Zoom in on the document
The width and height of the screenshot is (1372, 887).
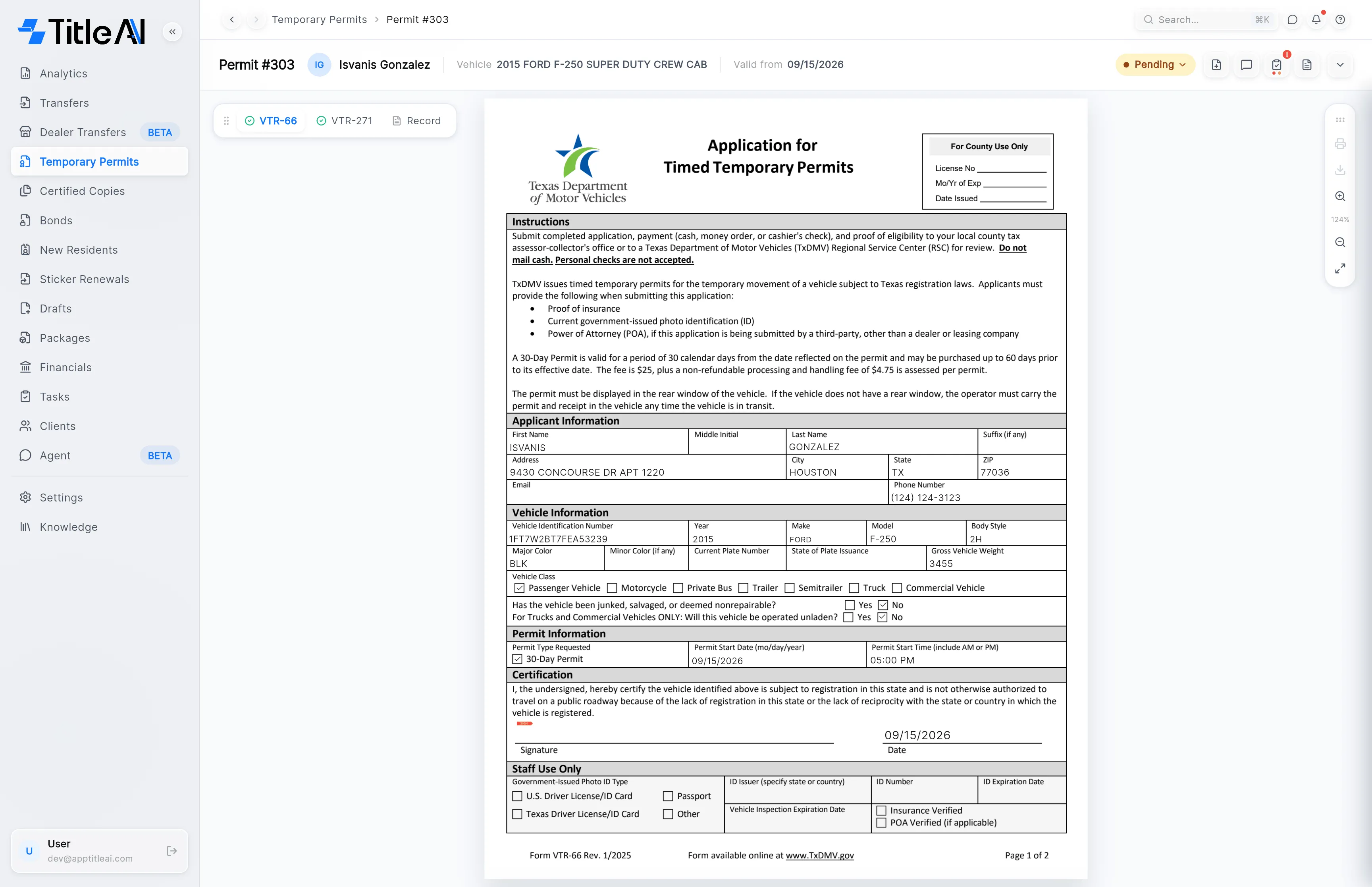(1340, 197)
